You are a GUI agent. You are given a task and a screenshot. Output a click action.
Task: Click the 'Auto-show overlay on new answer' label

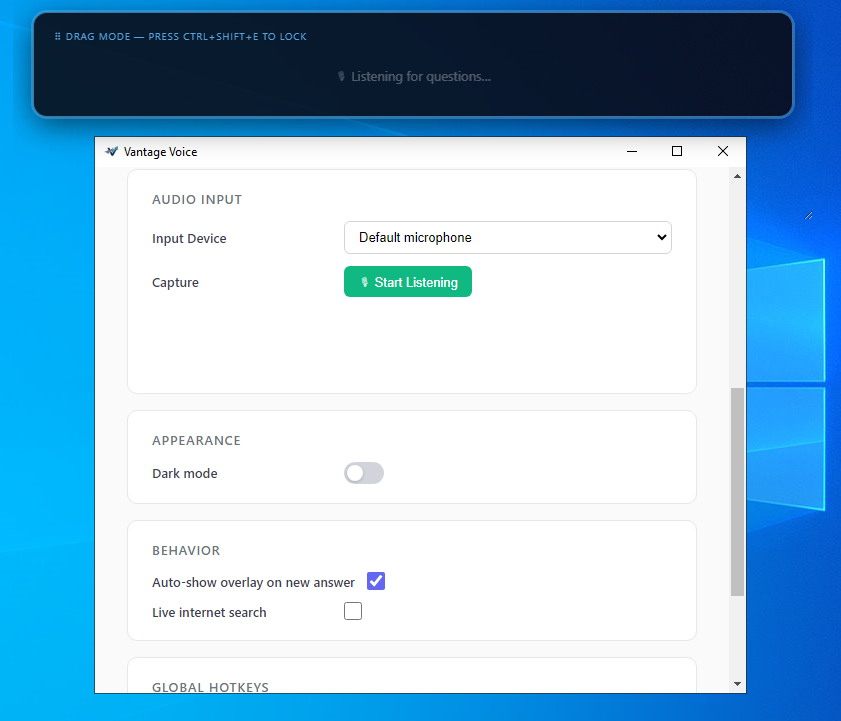point(254,583)
